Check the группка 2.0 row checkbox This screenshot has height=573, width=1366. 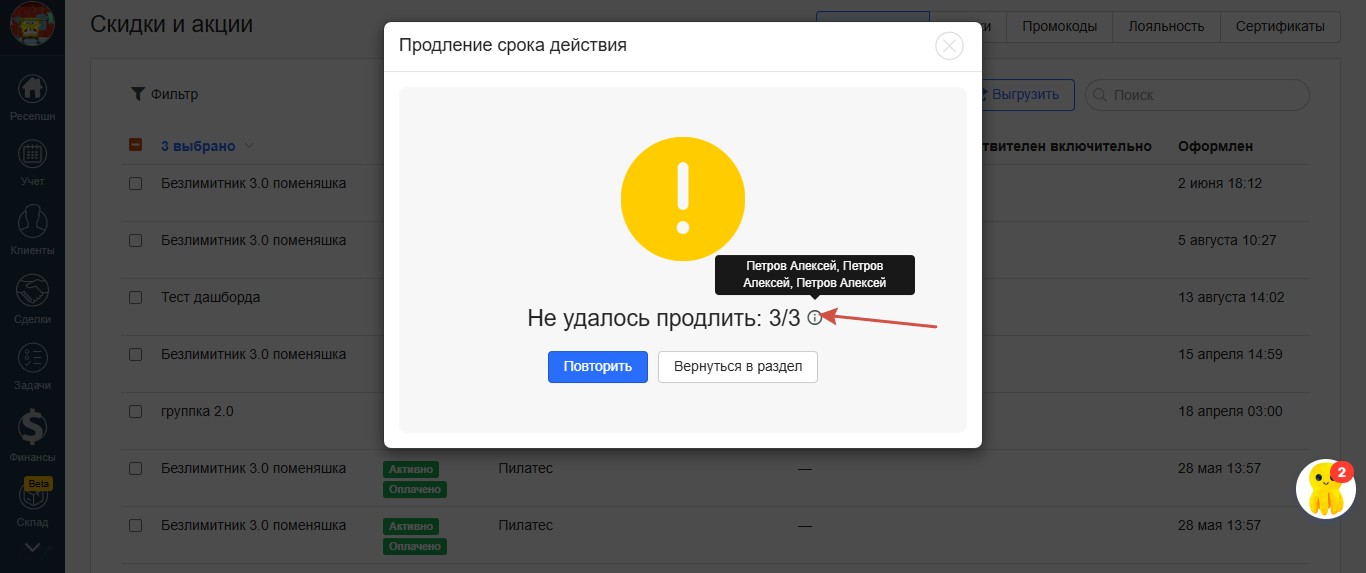click(x=136, y=412)
